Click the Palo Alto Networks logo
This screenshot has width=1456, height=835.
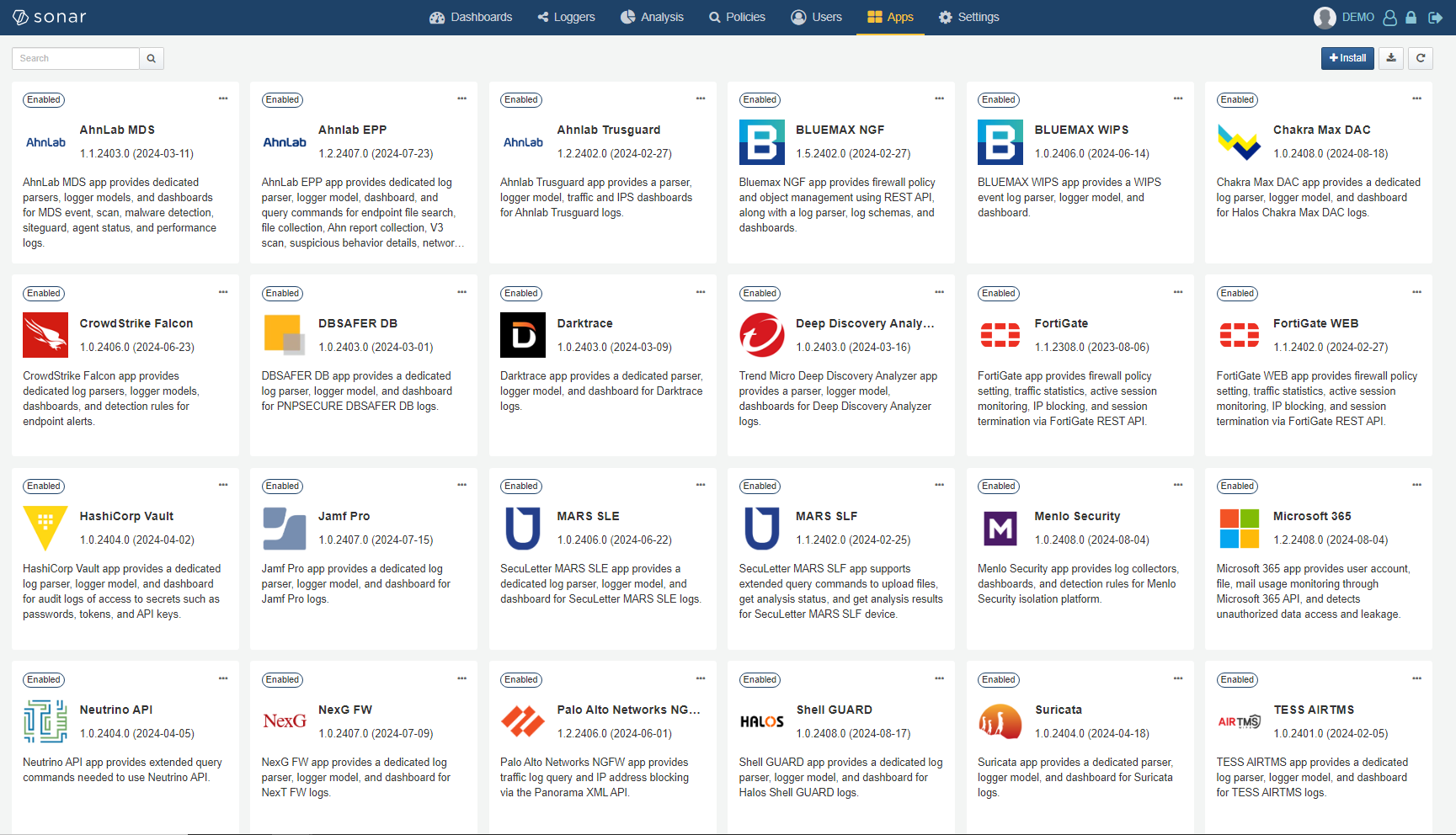523,721
